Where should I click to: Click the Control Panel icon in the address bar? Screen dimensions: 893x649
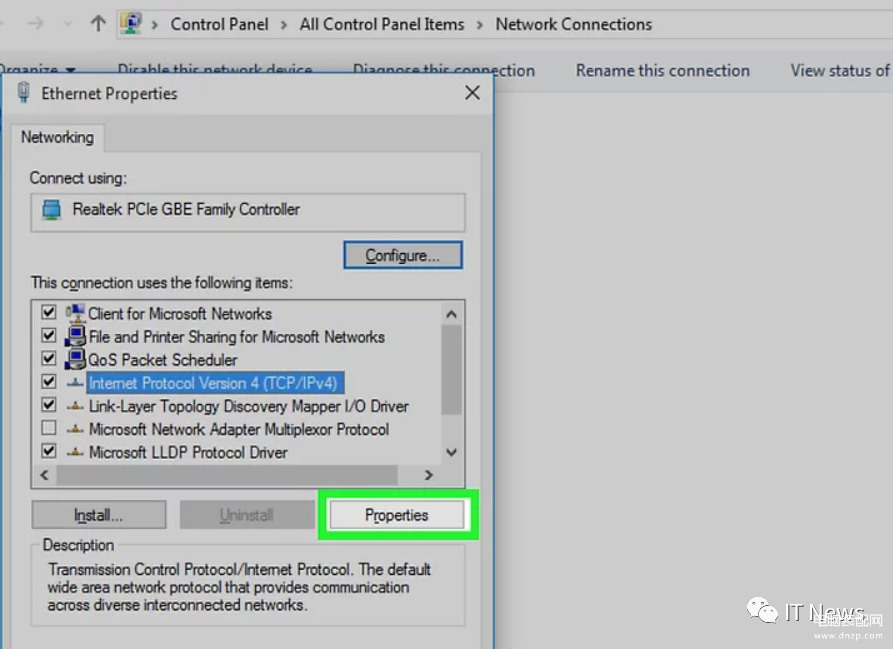[x=131, y=23]
